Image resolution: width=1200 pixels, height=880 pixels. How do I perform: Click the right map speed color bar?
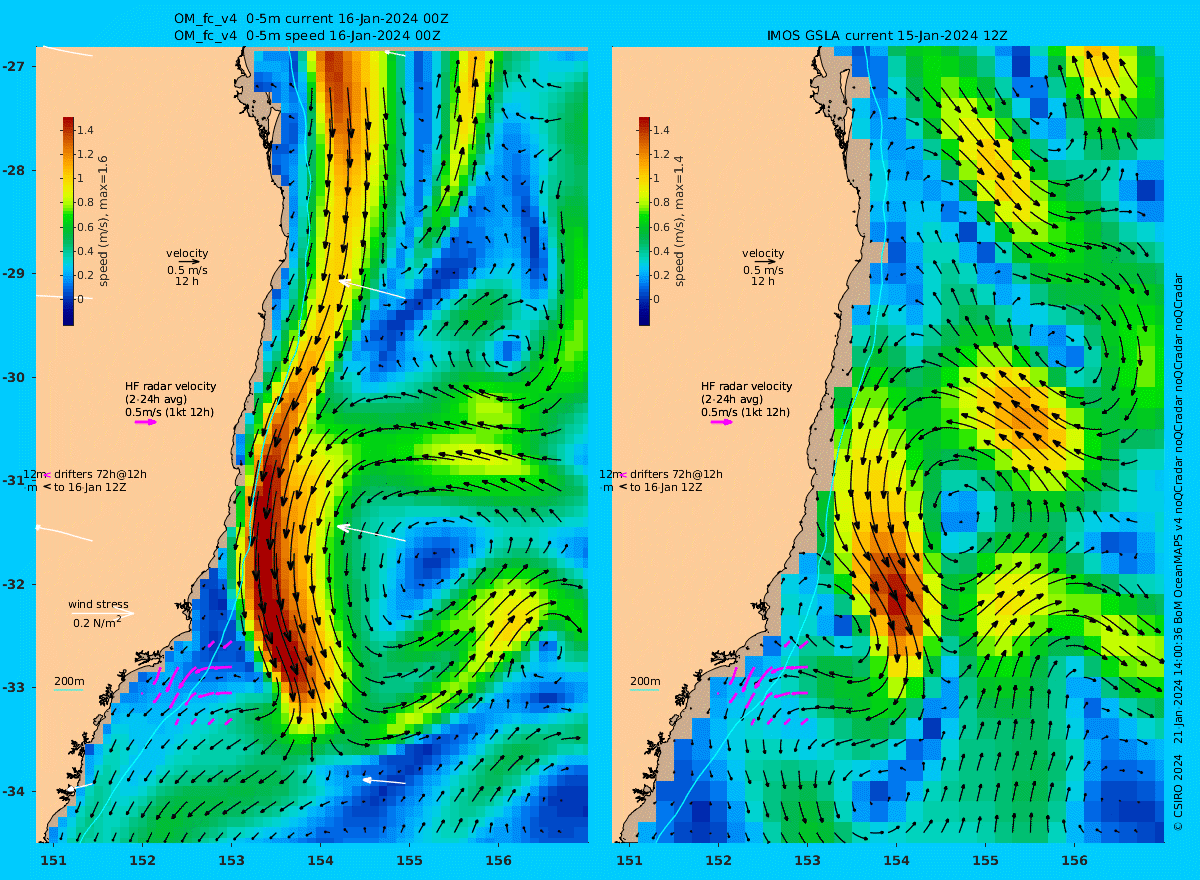click(644, 221)
